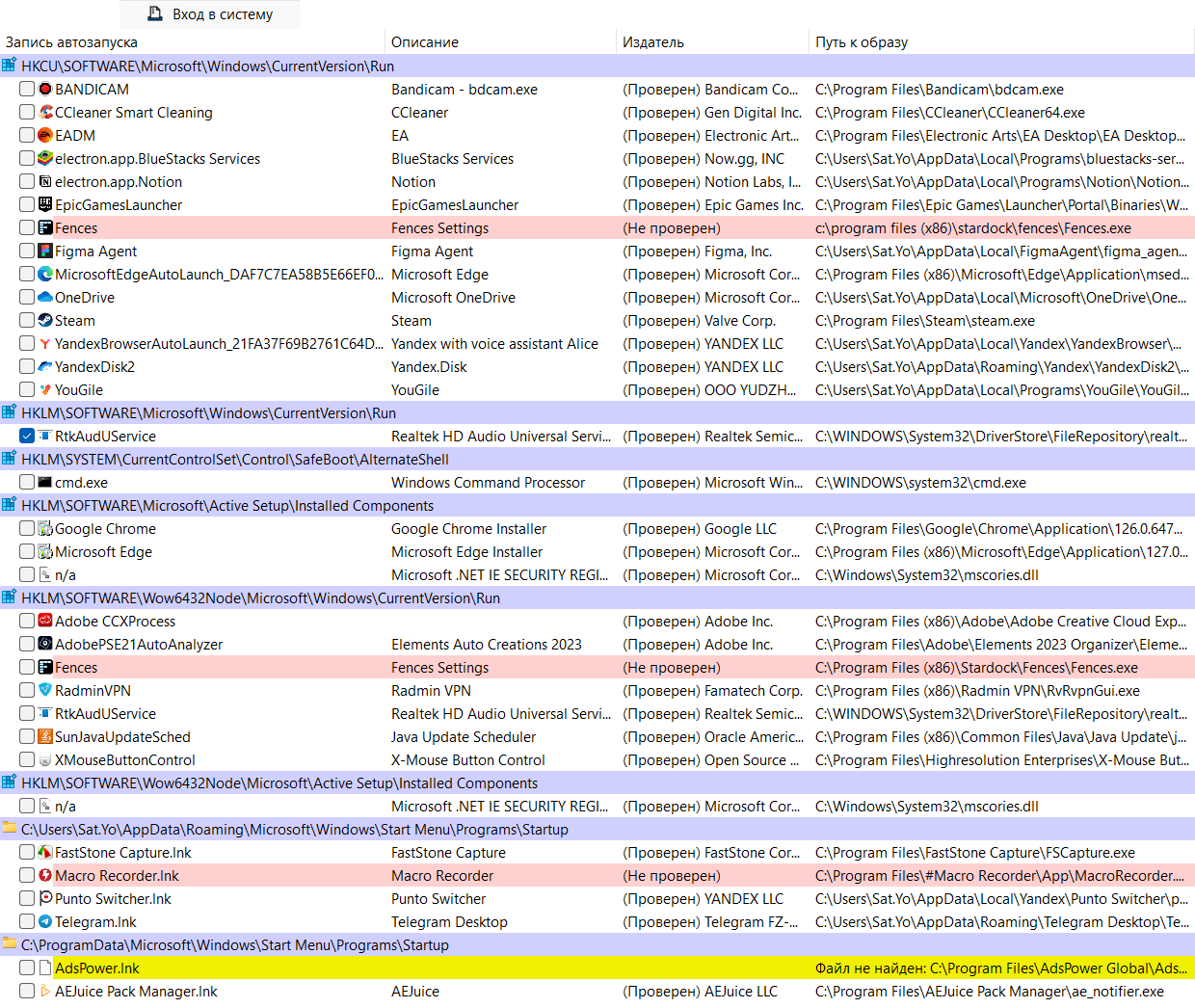Select the "Java Update Scheduler" description

click(464, 736)
